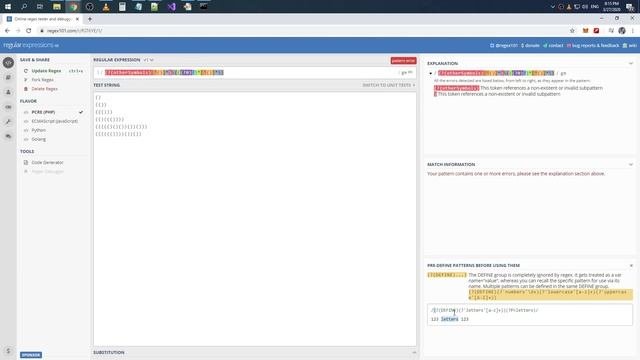This screenshot has width=640, height=360.
Task: Click the red pattern error badge
Action: (403, 61)
